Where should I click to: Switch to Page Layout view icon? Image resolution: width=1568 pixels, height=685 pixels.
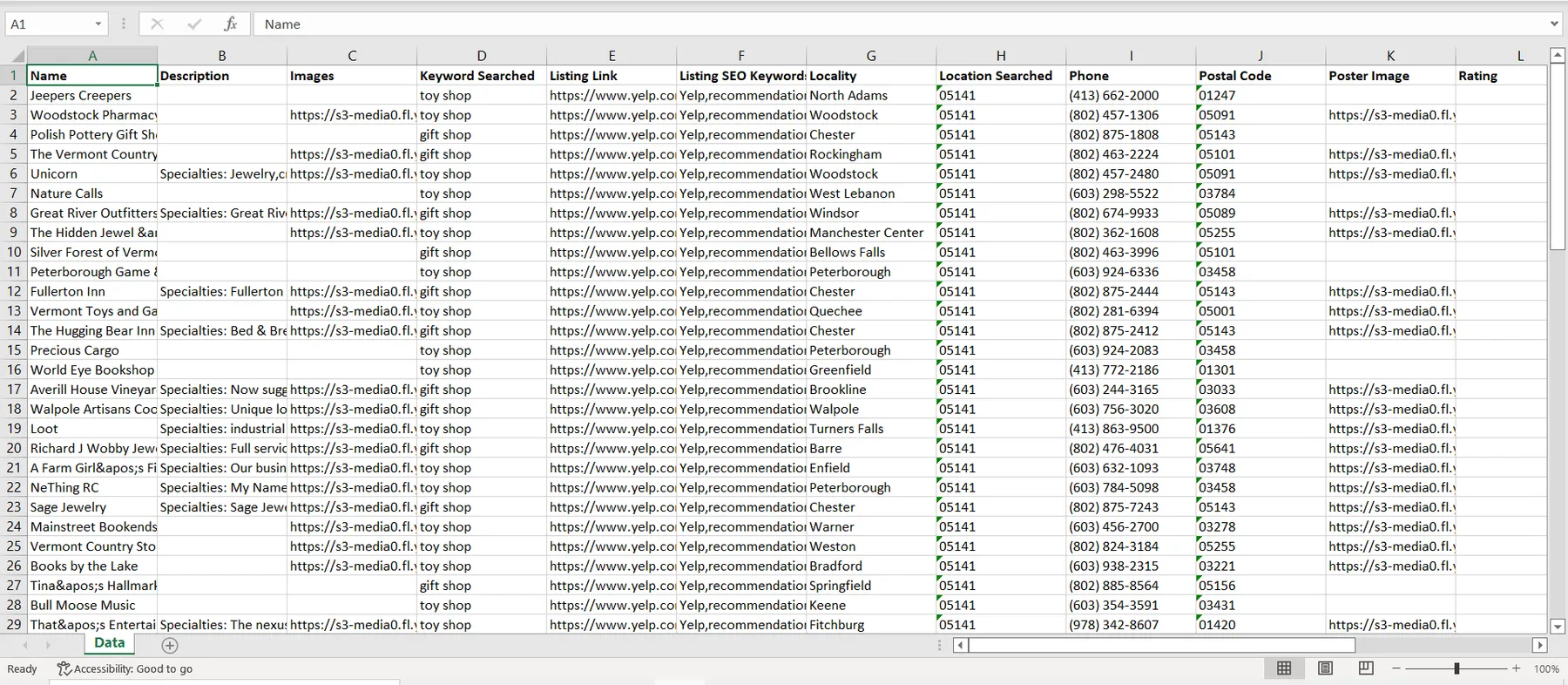(x=1325, y=668)
